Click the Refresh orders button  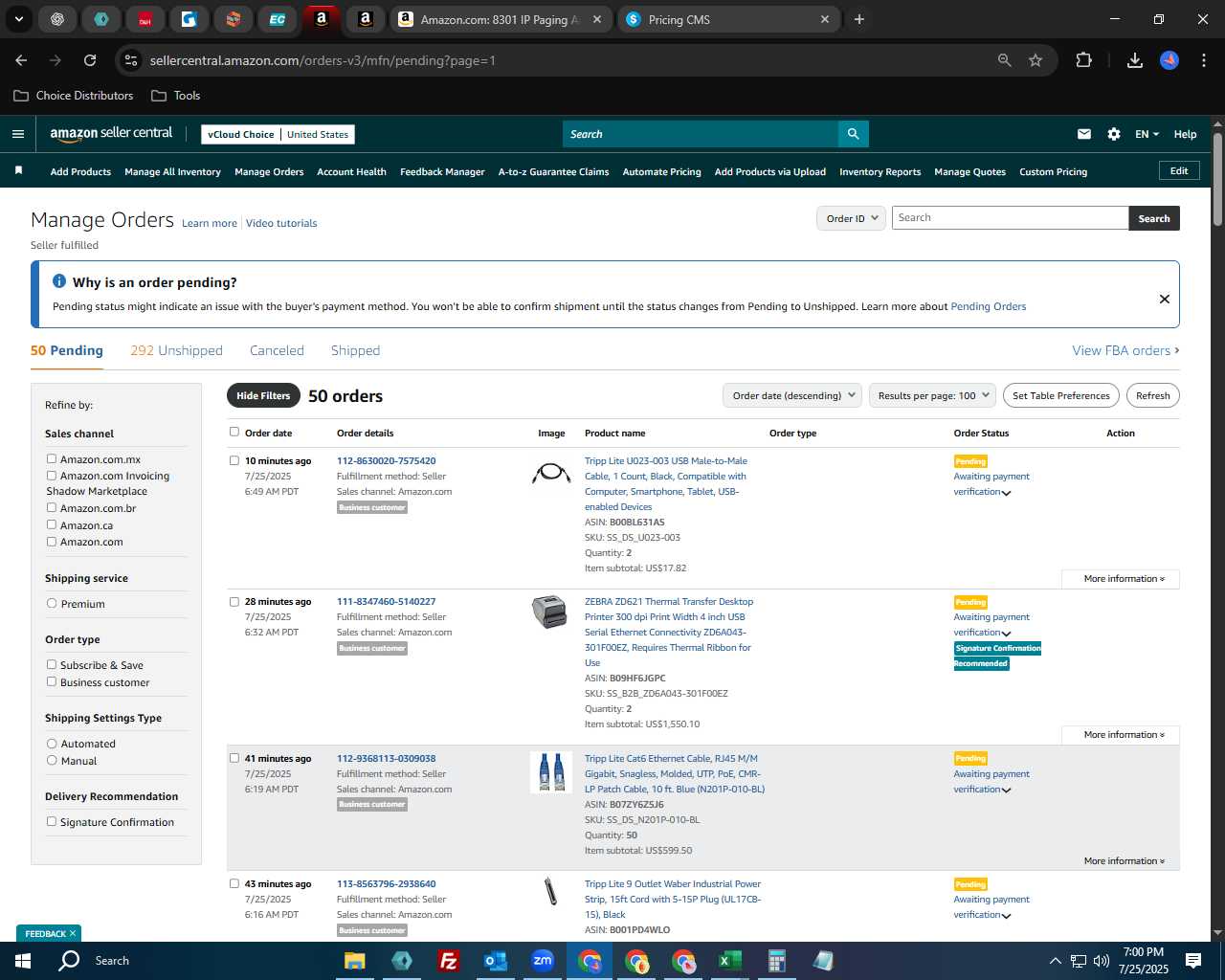click(1152, 395)
